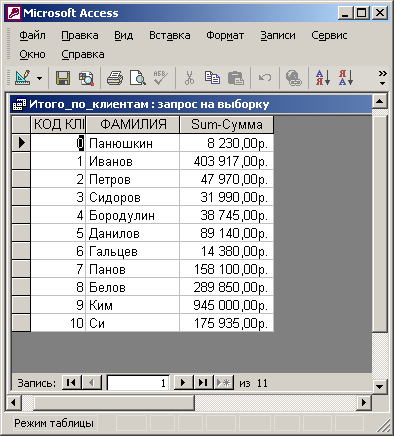Open the Формат menu

(x=225, y=35)
